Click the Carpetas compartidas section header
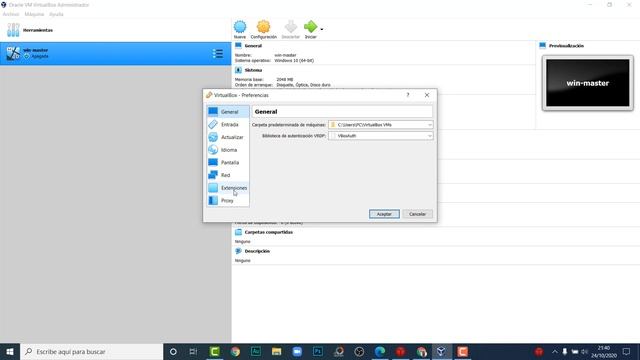This screenshot has width=640, height=360. click(269, 232)
